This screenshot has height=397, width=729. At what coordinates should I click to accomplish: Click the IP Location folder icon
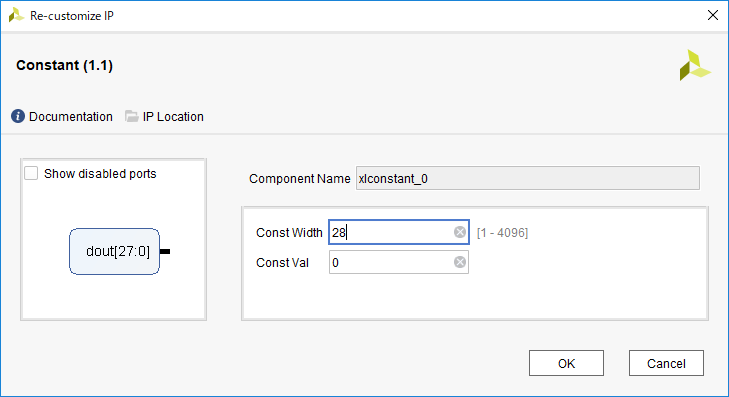pyautogui.click(x=132, y=116)
